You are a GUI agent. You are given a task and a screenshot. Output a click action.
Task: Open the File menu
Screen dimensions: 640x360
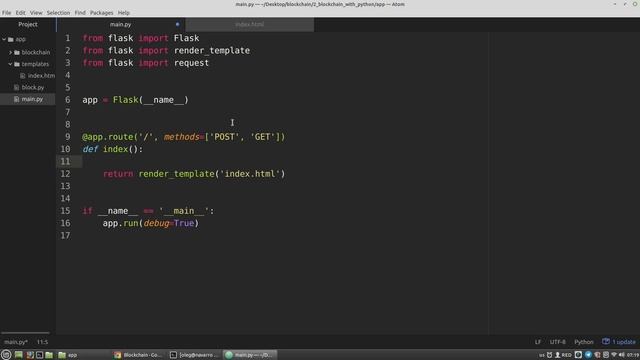click(7, 13)
